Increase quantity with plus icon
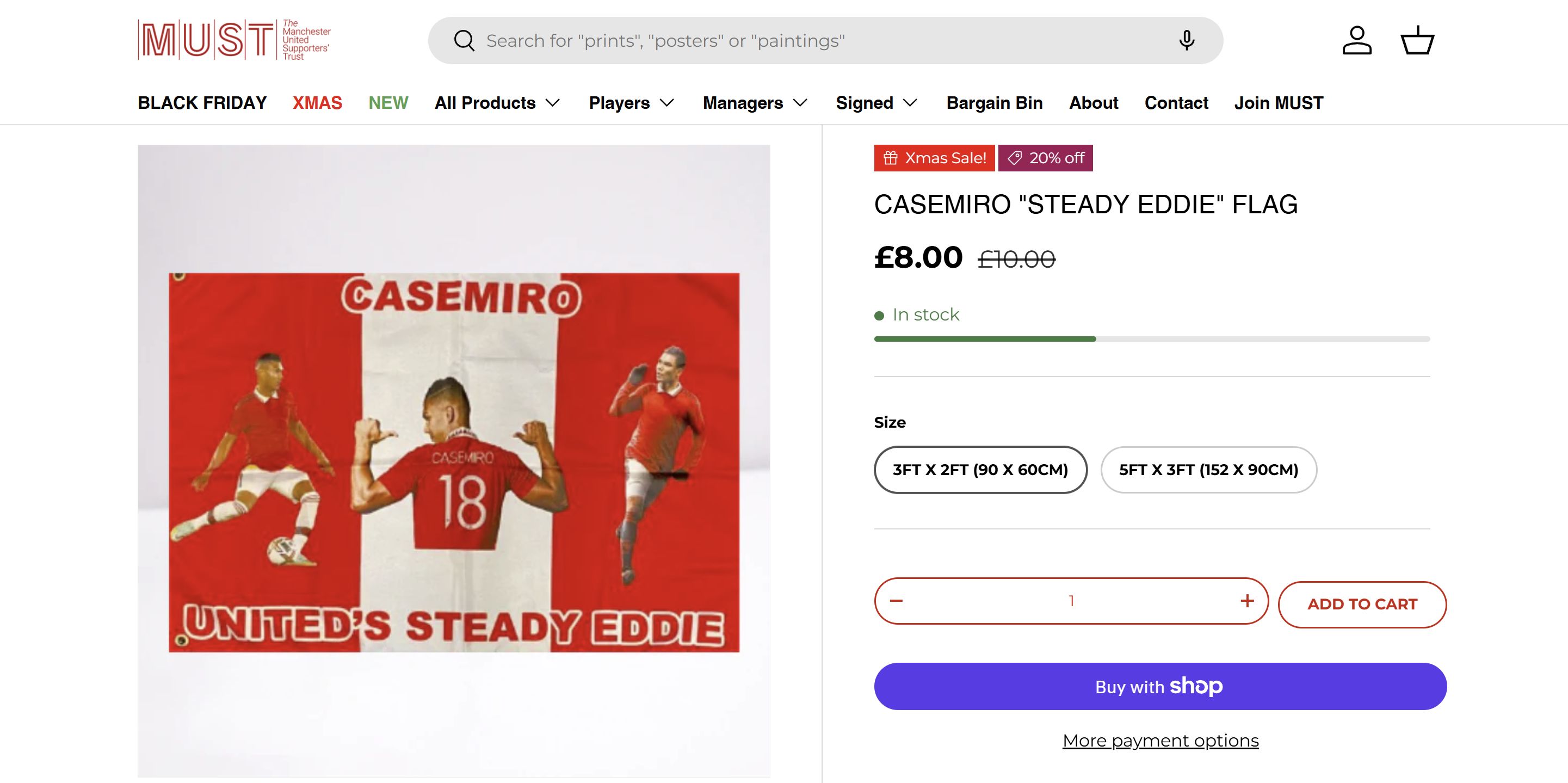The height and width of the screenshot is (783, 1568). pyautogui.click(x=1246, y=601)
